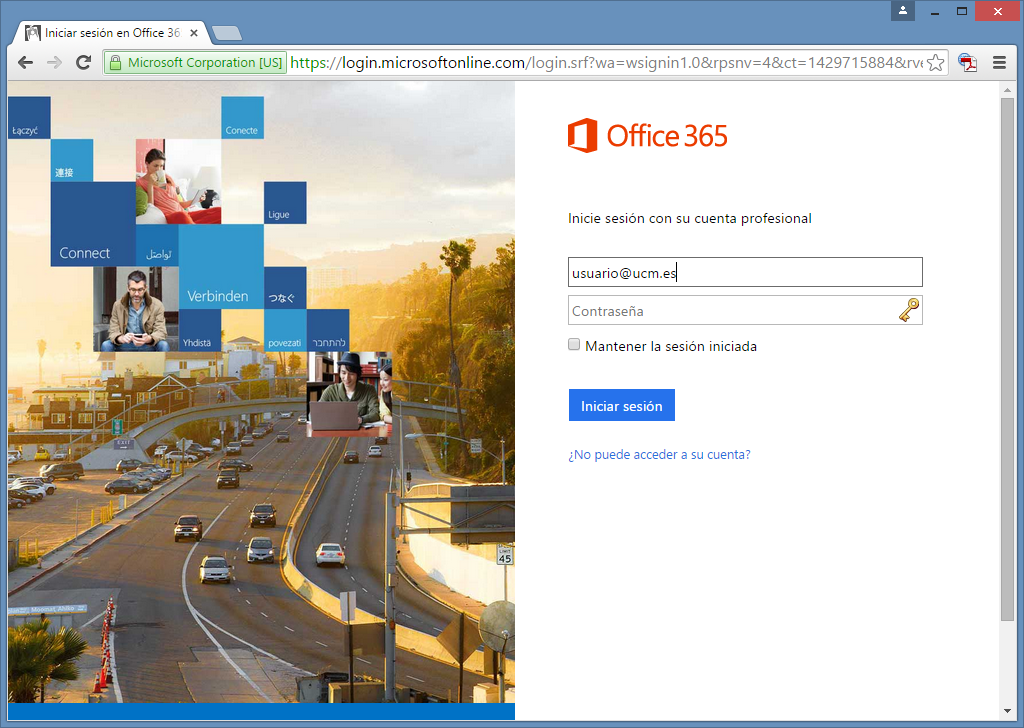Reload the Office 365 login page

coord(84,63)
